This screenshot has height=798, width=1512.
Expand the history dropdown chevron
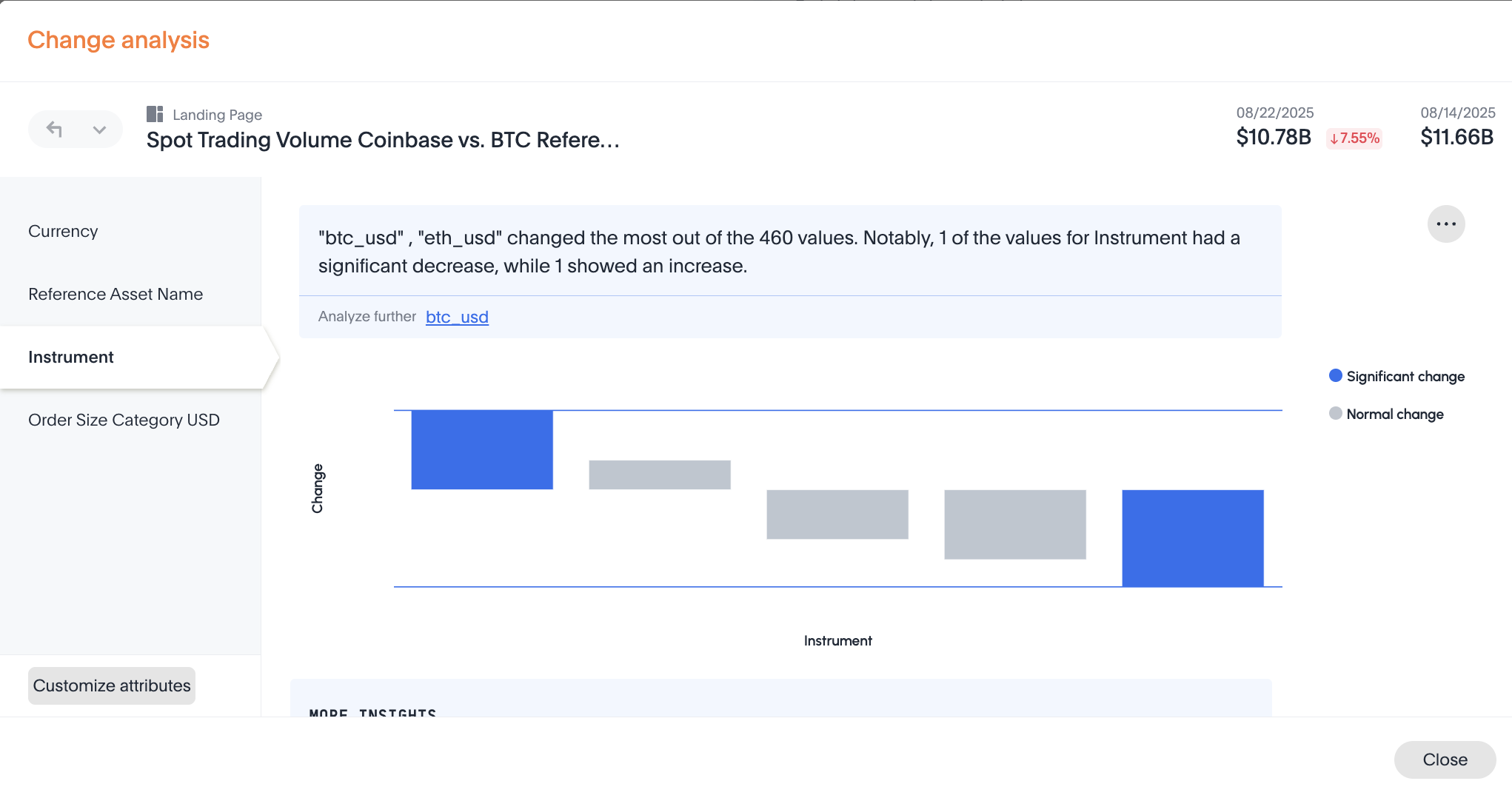99,130
